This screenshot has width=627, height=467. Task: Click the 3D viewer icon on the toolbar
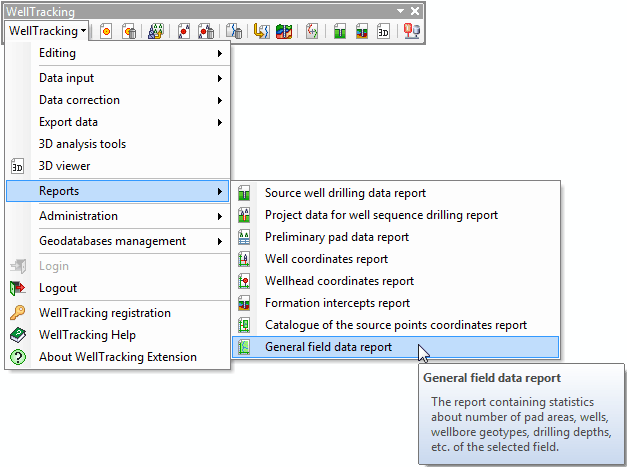383,31
